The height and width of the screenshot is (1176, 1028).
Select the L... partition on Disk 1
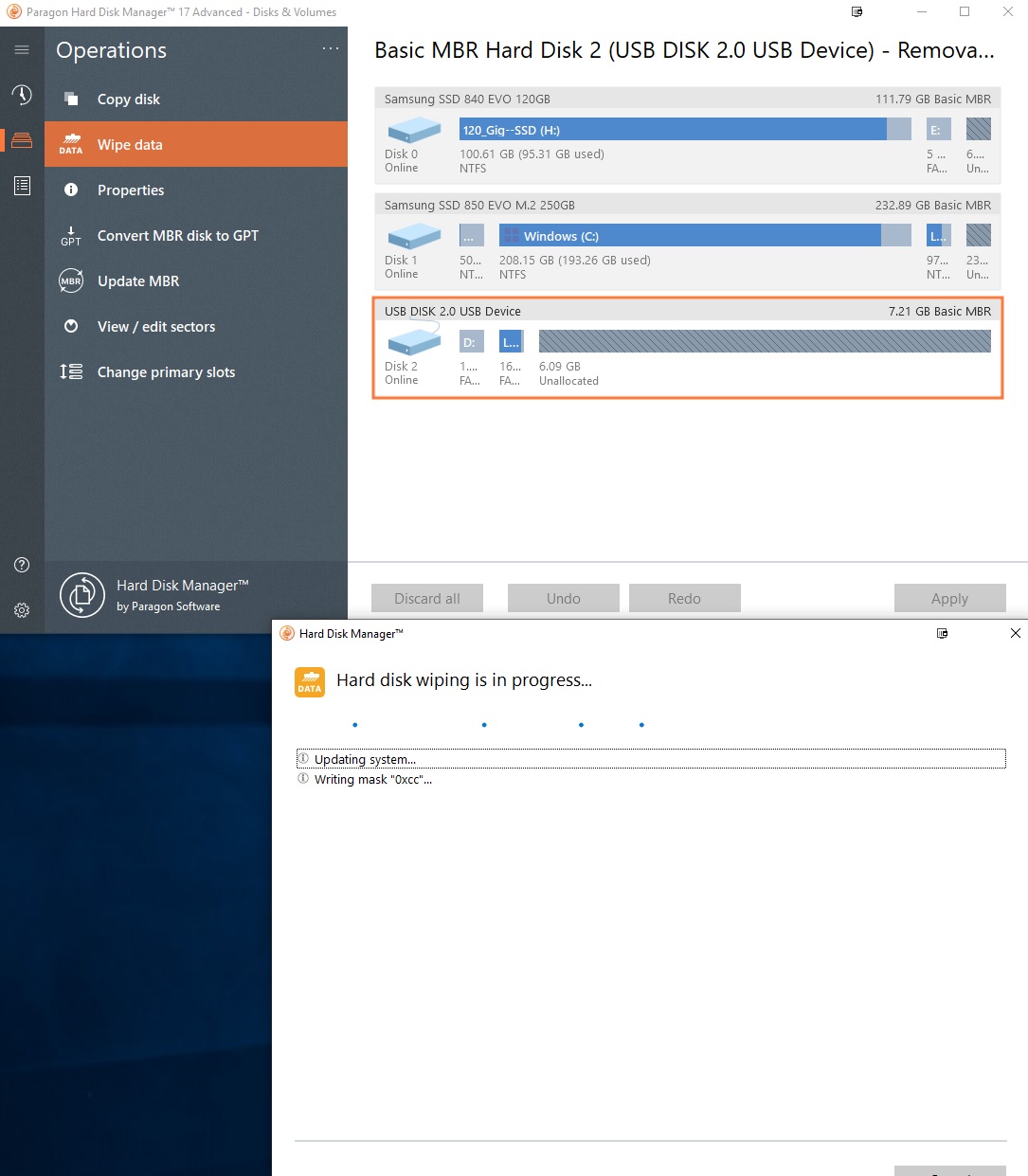click(x=938, y=236)
